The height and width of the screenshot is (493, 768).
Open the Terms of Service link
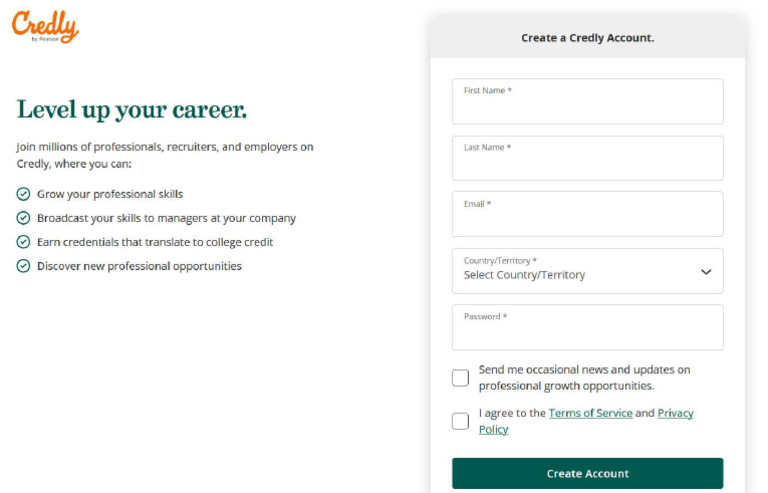click(x=590, y=413)
